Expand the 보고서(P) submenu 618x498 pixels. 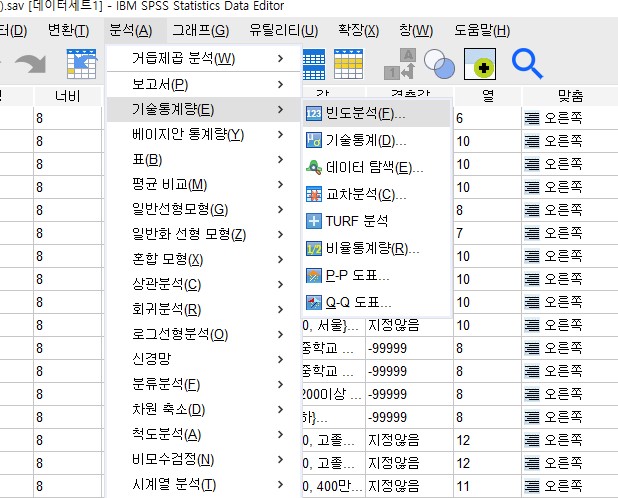click(204, 84)
